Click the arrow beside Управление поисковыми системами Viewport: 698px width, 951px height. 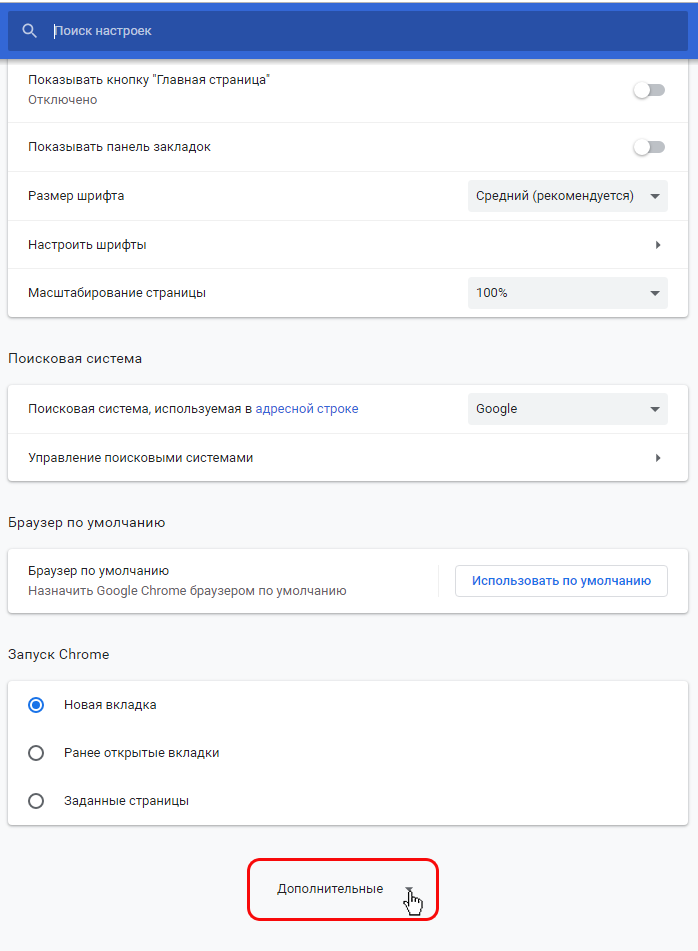(658, 458)
